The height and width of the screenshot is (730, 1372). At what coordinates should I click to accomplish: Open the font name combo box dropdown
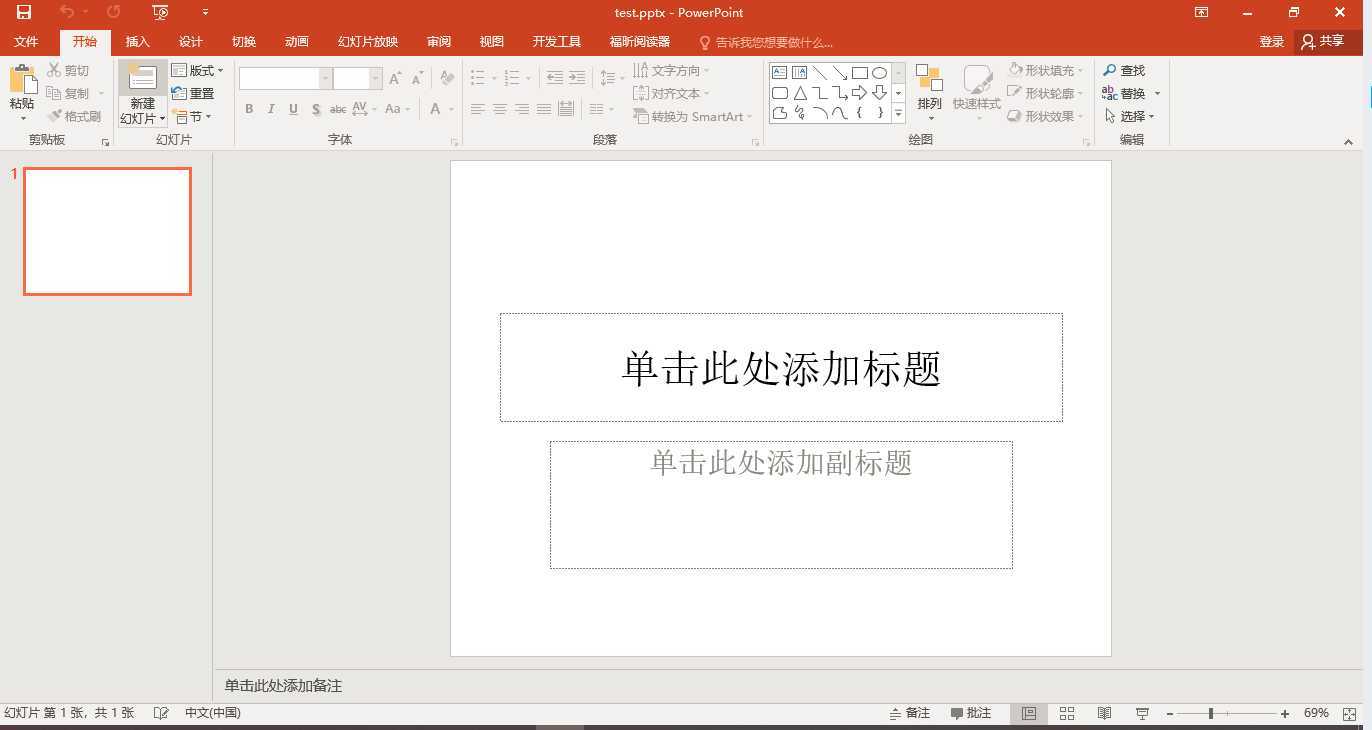[325, 78]
